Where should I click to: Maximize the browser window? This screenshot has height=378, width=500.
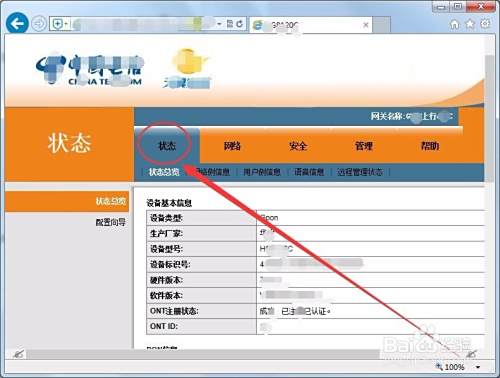(458, 7)
